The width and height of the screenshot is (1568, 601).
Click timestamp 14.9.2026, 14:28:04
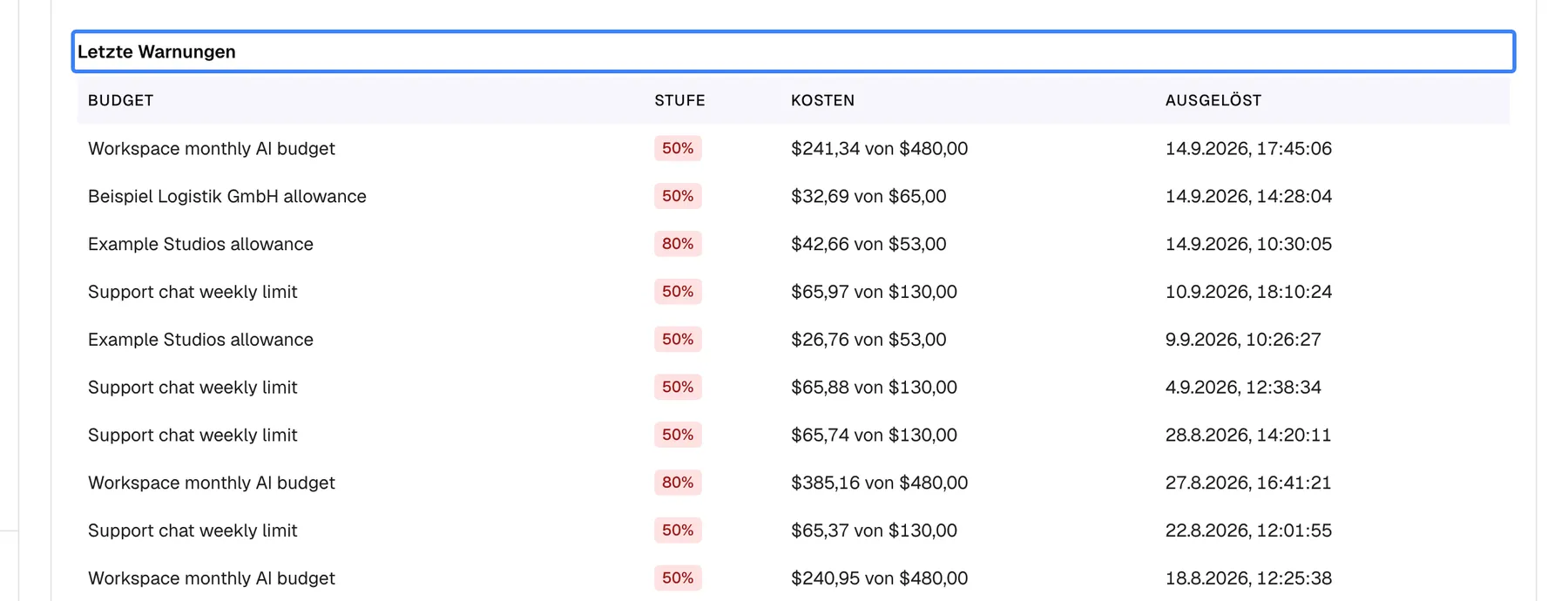click(1248, 196)
